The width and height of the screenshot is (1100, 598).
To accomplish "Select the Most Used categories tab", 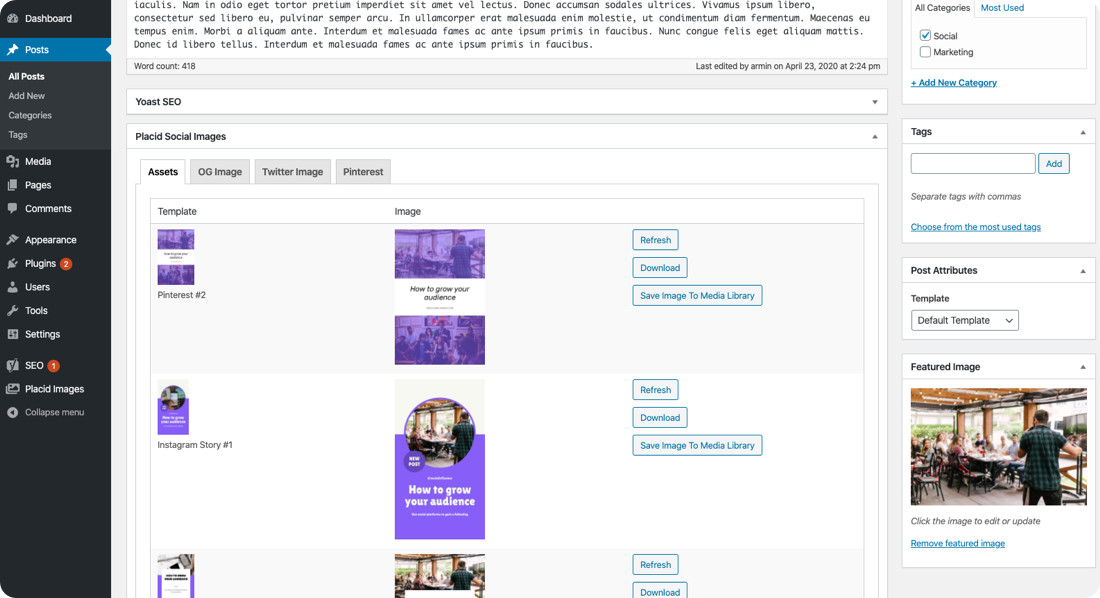I will pyautogui.click(x=1002, y=8).
